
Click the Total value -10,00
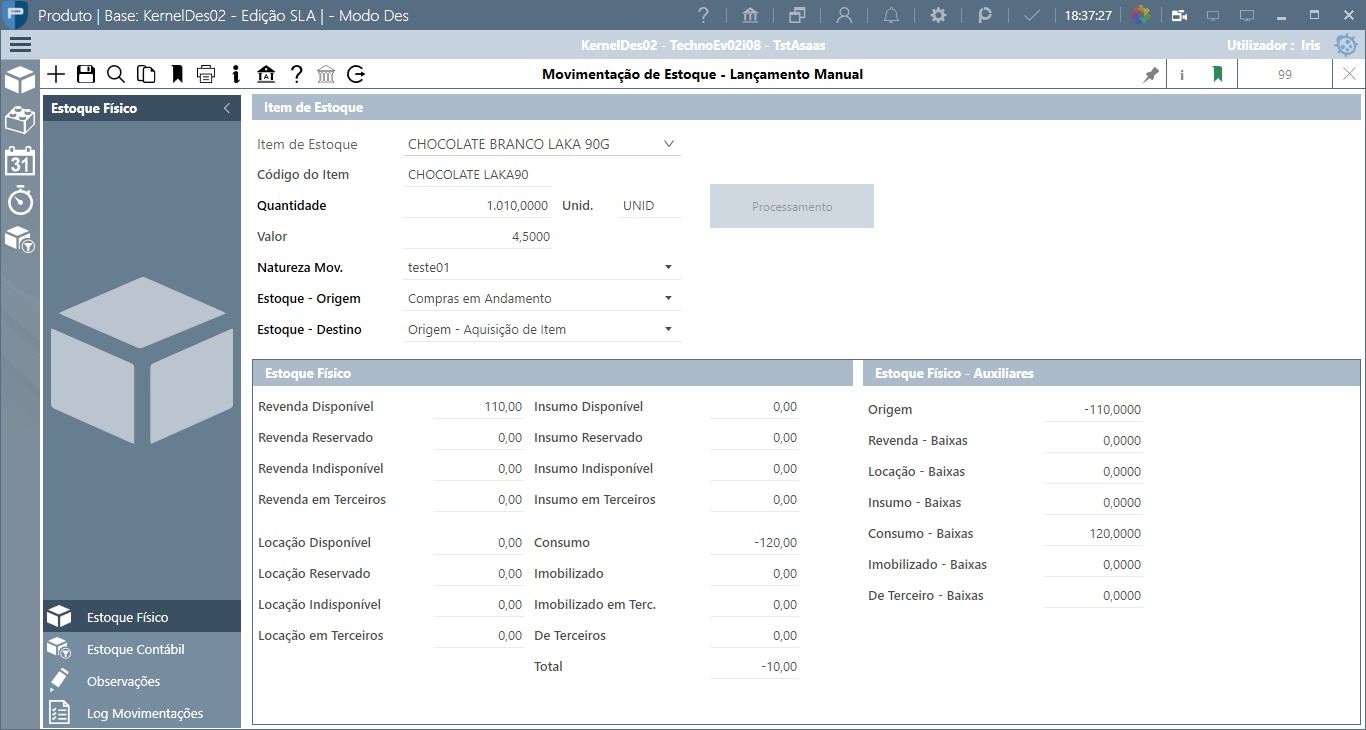(754, 667)
